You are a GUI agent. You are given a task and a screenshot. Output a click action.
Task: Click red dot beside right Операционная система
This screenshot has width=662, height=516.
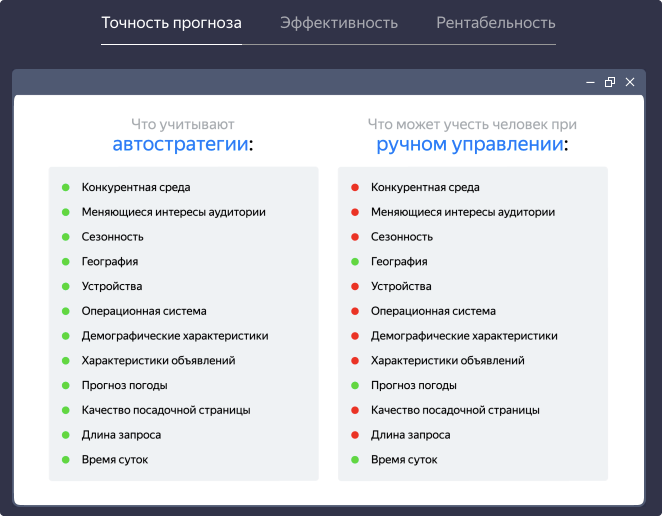(x=354, y=311)
